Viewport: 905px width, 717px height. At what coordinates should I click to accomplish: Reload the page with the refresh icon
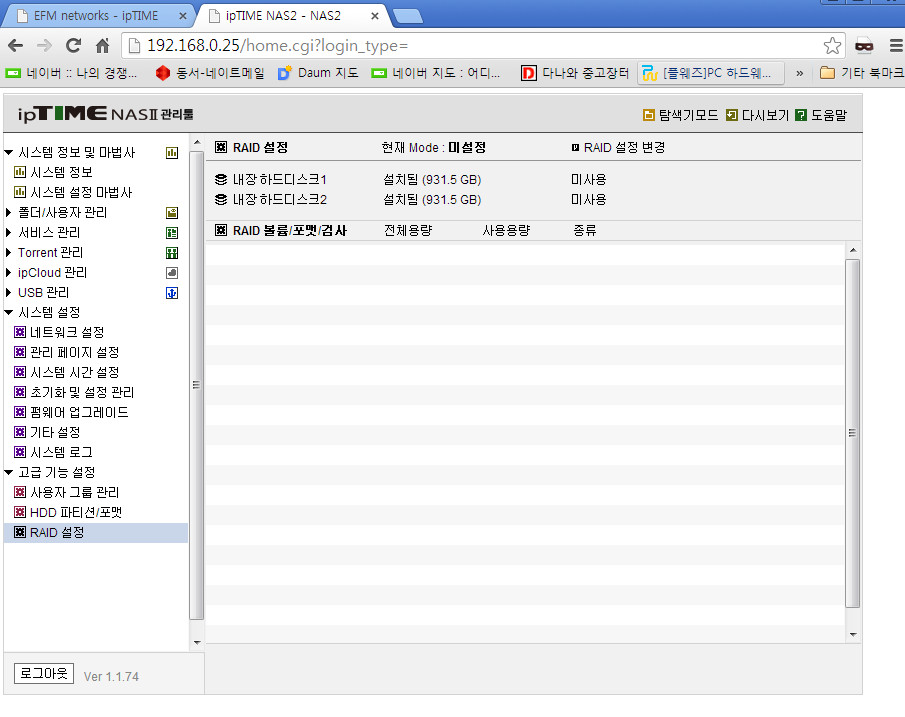point(73,46)
